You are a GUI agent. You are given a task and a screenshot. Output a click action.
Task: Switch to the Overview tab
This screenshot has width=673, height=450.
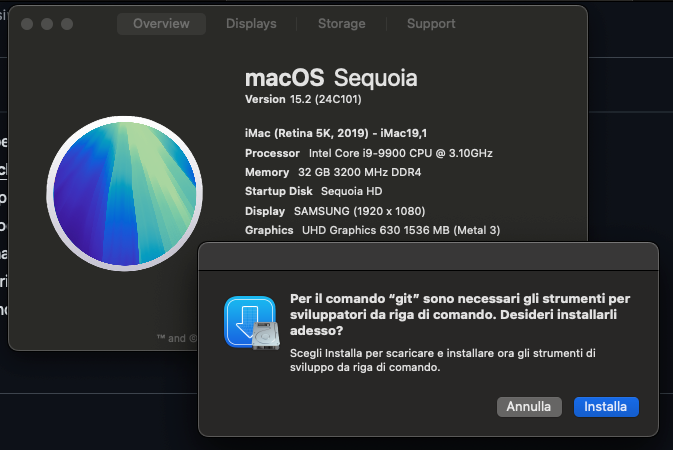[x=161, y=24]
